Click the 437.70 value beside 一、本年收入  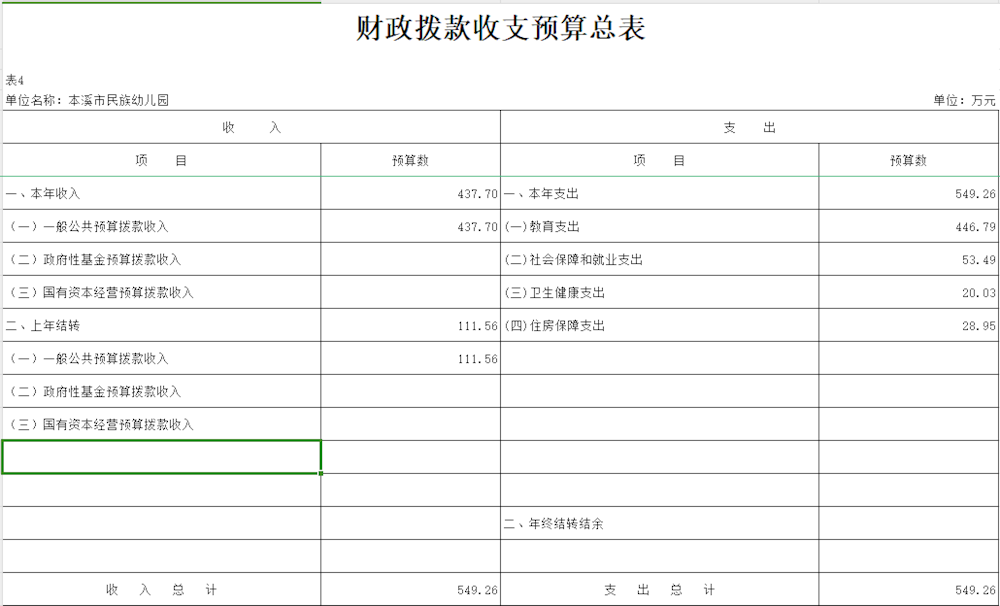click(410, 193)
